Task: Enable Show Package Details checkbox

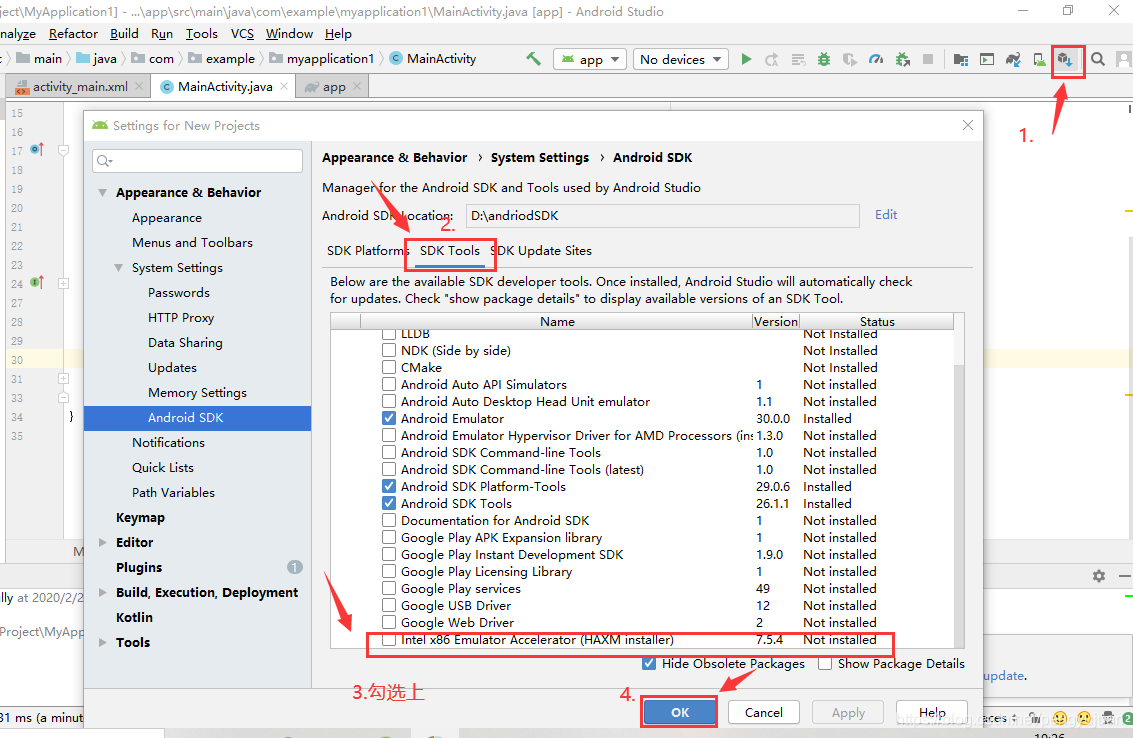Action: click(x=824, y=664)
